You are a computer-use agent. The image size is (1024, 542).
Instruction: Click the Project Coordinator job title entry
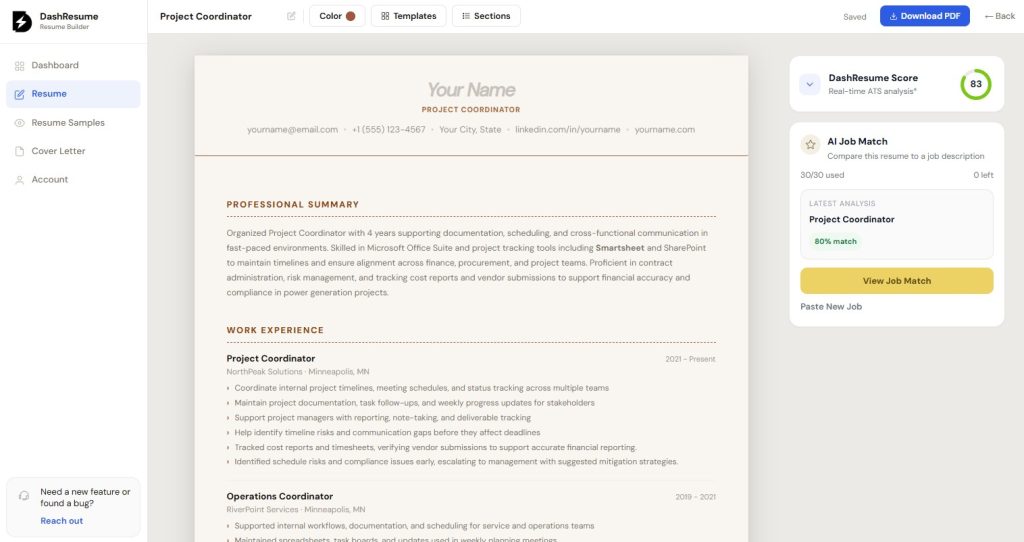[270, 359]
